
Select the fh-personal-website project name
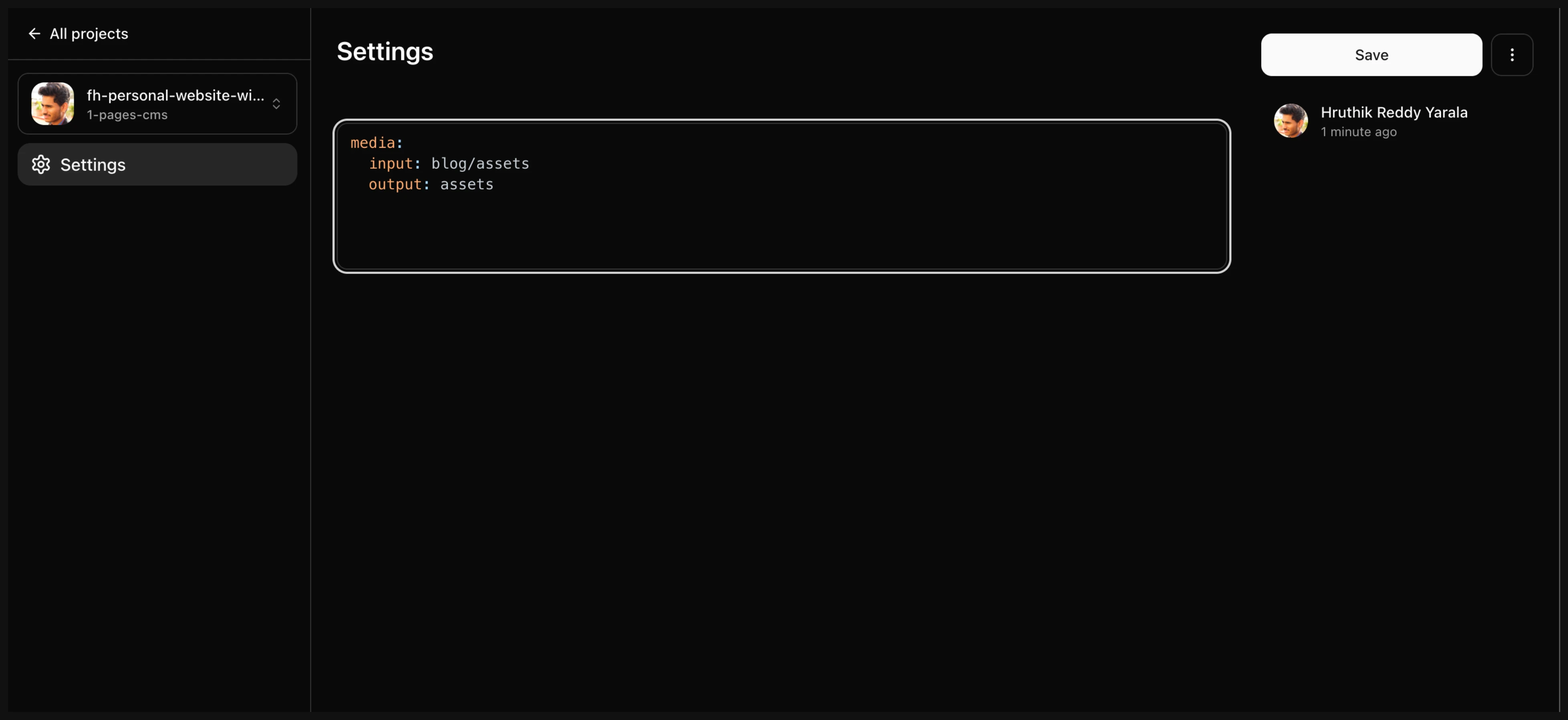(175, 96)
